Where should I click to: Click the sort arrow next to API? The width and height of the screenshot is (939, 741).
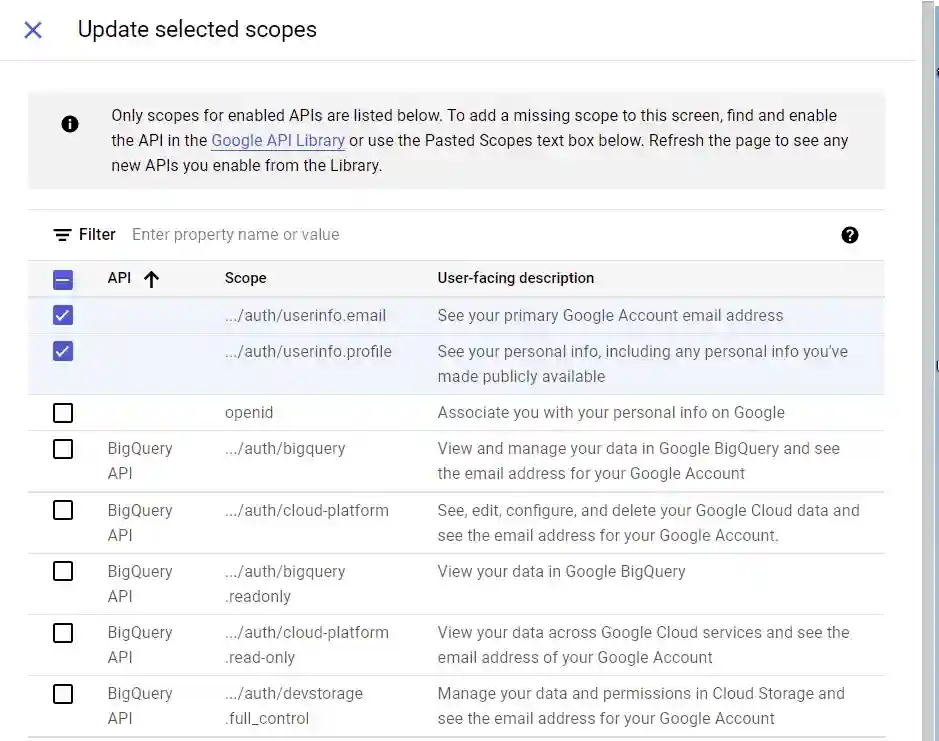point(150,278)
